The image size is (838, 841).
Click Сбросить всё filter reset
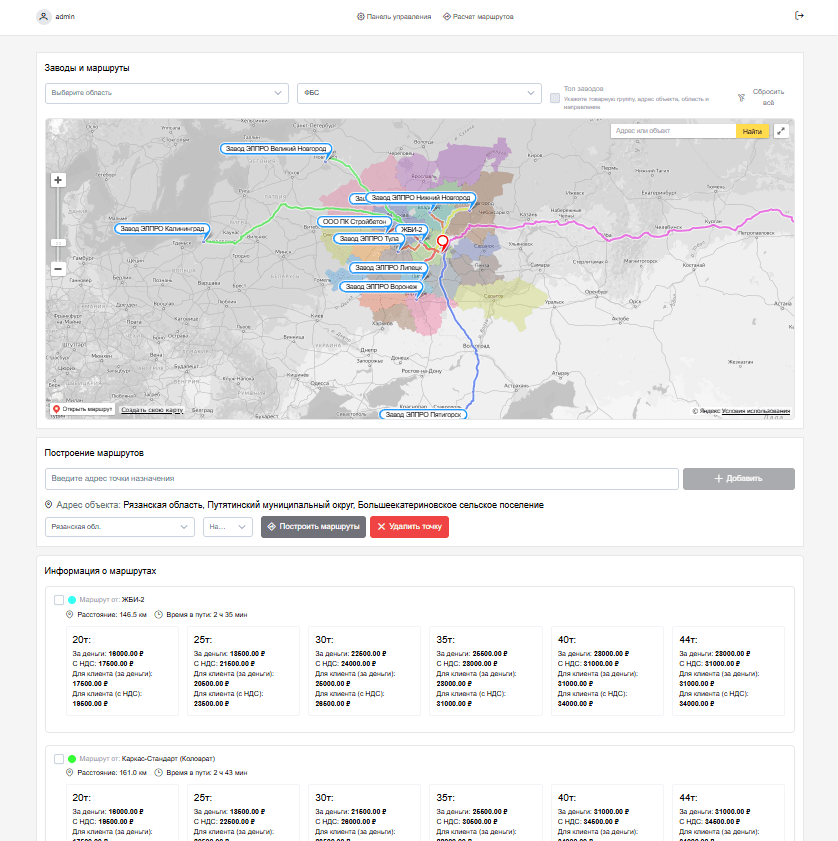(x=768, y=97)
